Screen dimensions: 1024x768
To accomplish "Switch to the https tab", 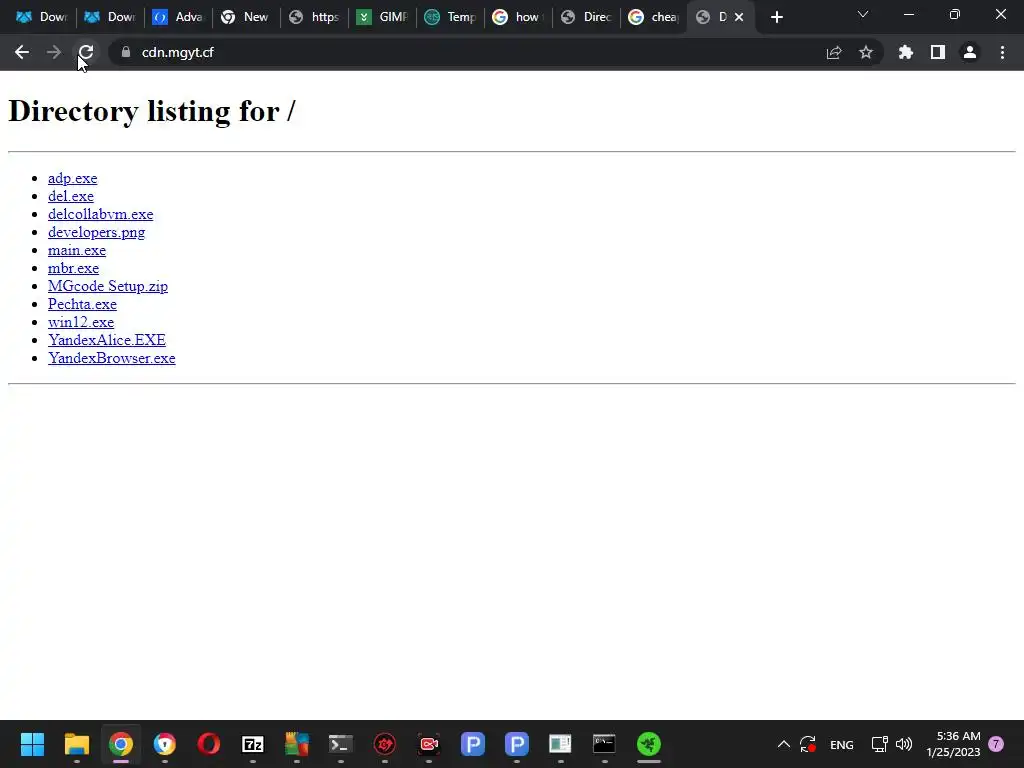I will (314, 17).
